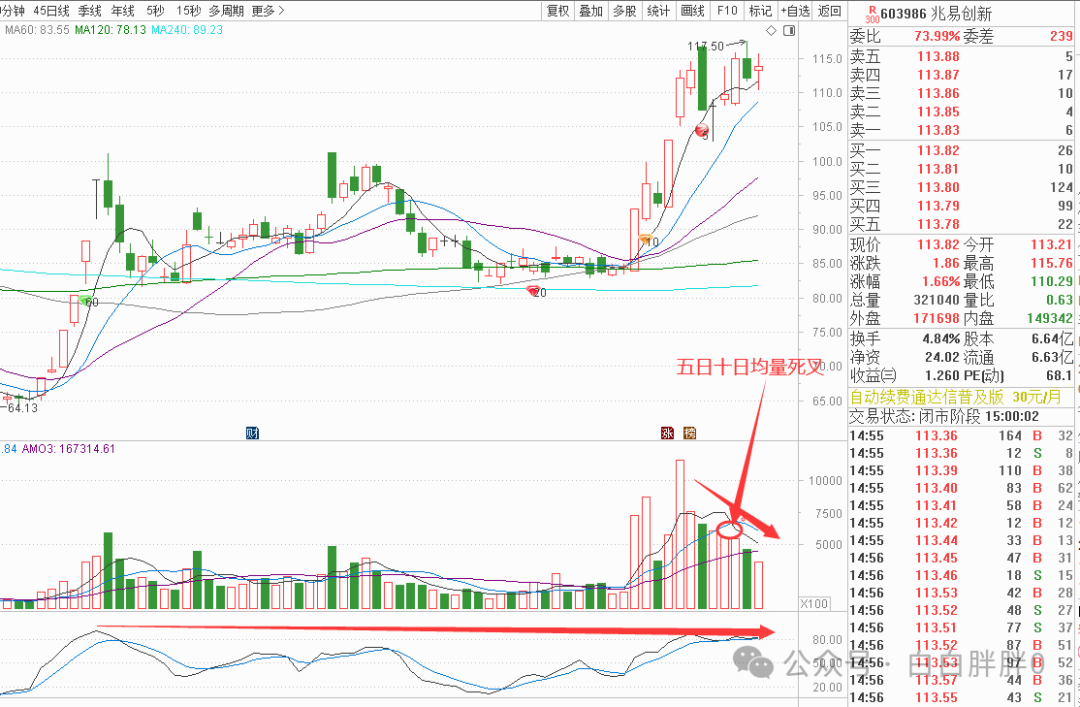
Task: Click the 画线 drawing tools button
Action: [692, 10]
